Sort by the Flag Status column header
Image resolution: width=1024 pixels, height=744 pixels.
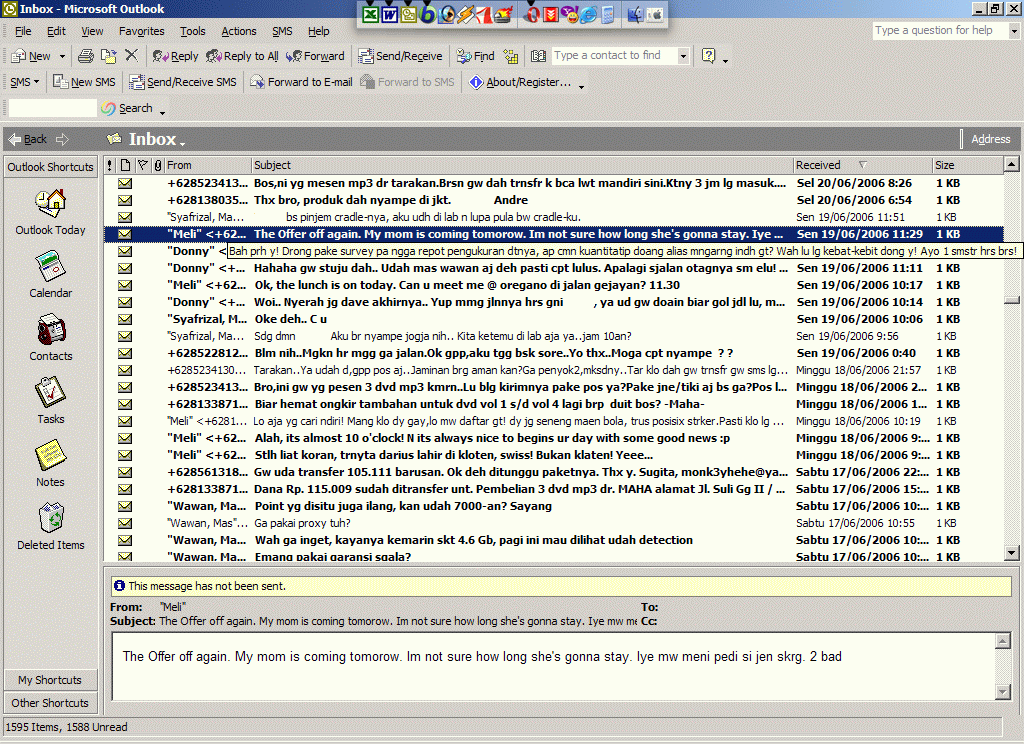tap(142, 165)
